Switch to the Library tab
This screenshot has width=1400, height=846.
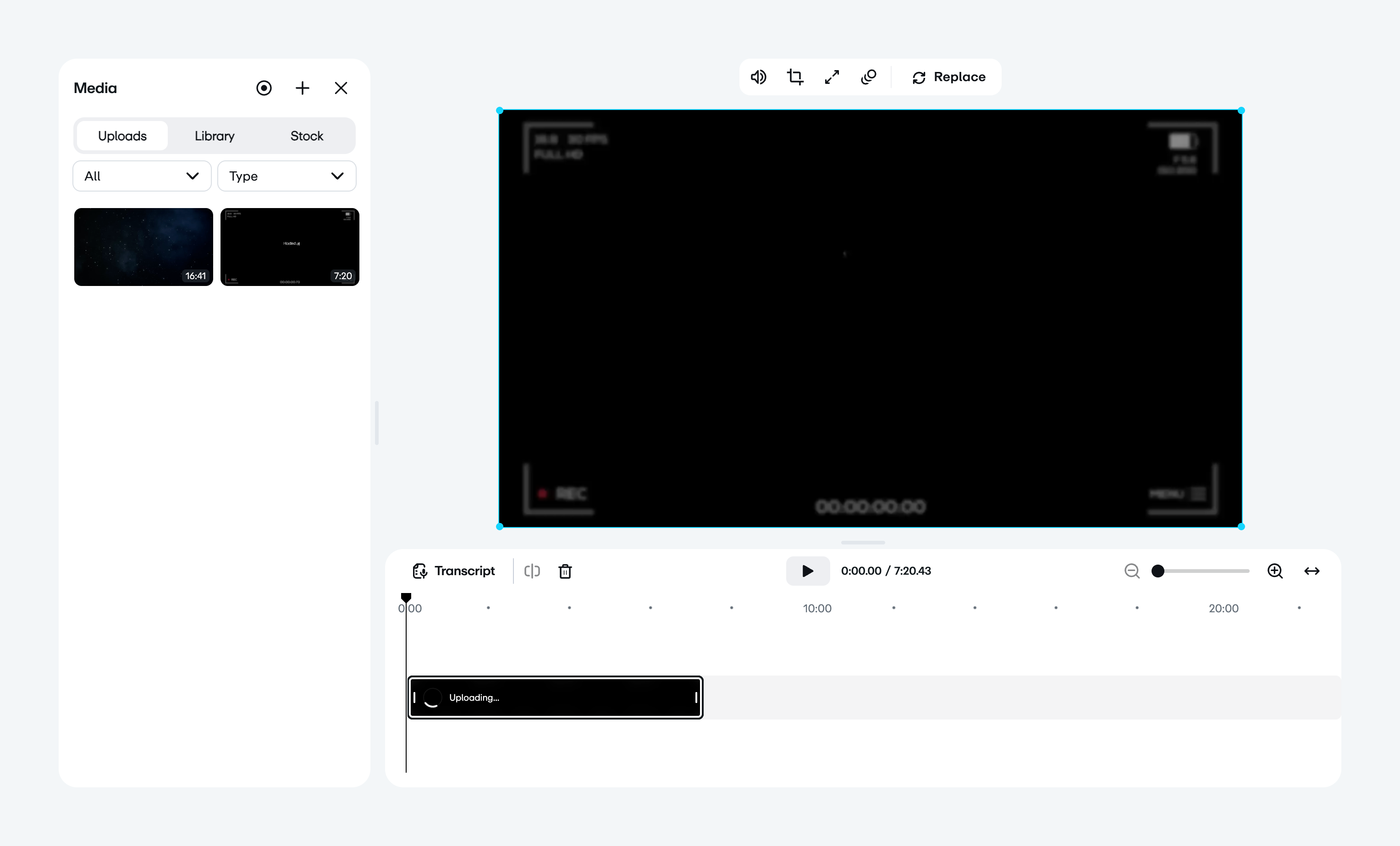[x=214, y=136]
